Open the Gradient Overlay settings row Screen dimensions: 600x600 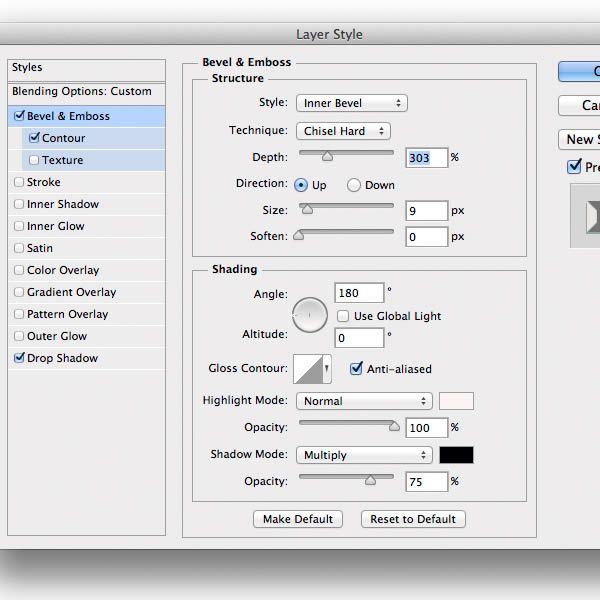point(86,292)
